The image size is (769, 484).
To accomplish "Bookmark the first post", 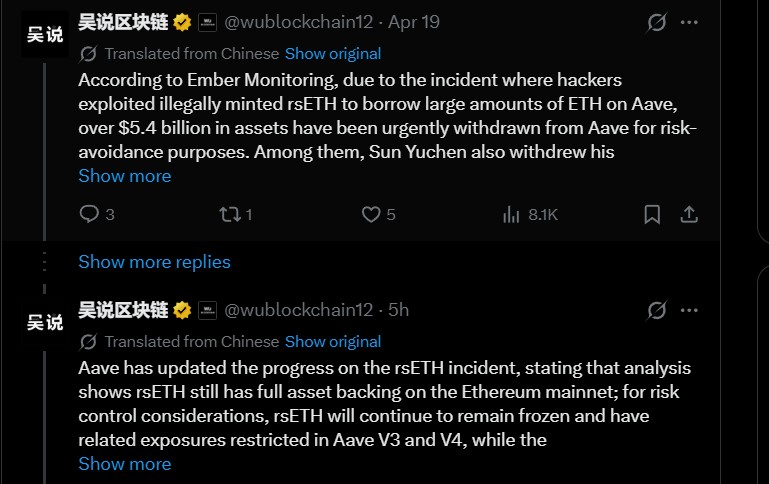I will coord(651,214).
